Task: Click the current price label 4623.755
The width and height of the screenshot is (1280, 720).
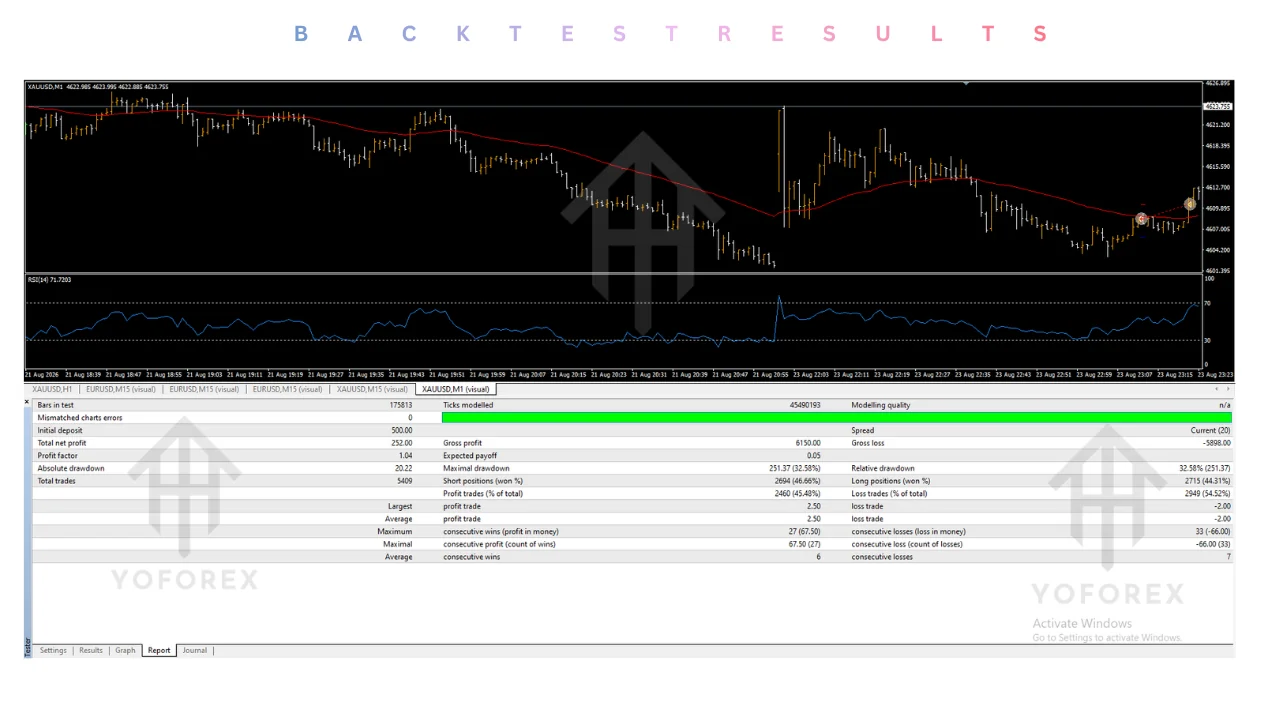Action: (1218, 106)
